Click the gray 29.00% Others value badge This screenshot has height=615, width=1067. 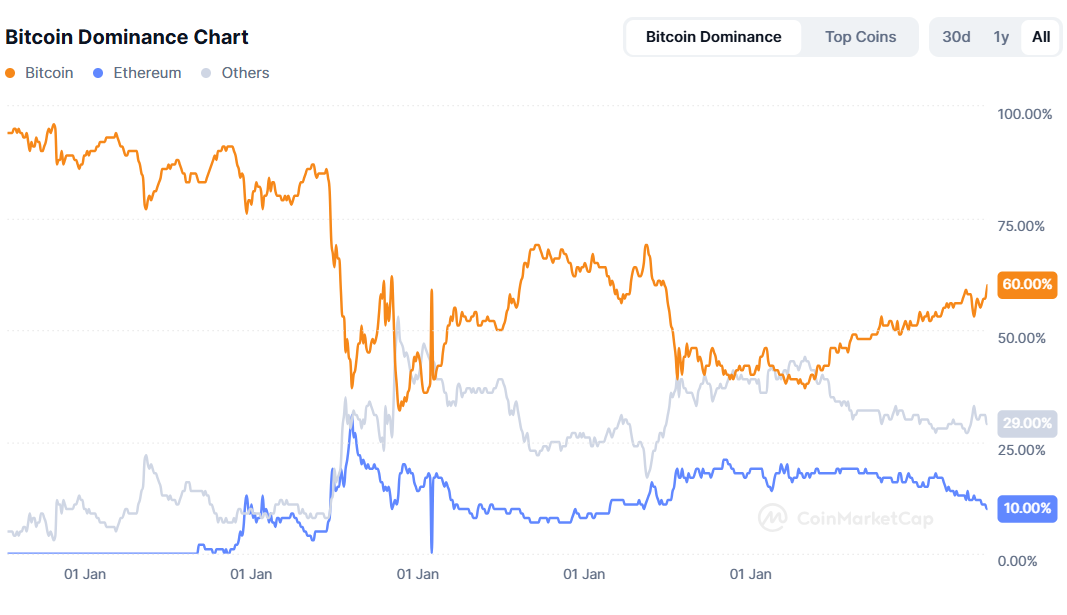pos(1027,424)
